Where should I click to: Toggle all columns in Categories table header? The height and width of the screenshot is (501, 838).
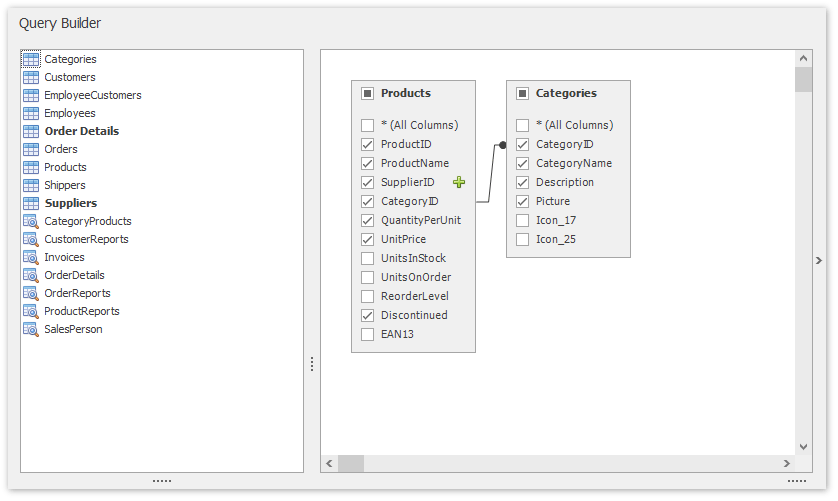tap(523, 93)
